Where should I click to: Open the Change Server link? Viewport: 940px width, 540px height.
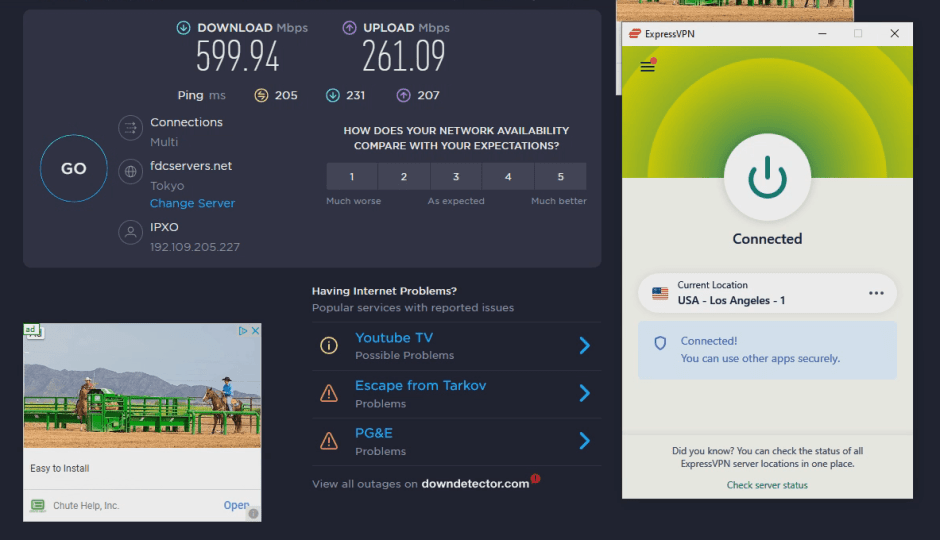click(192, 203)
